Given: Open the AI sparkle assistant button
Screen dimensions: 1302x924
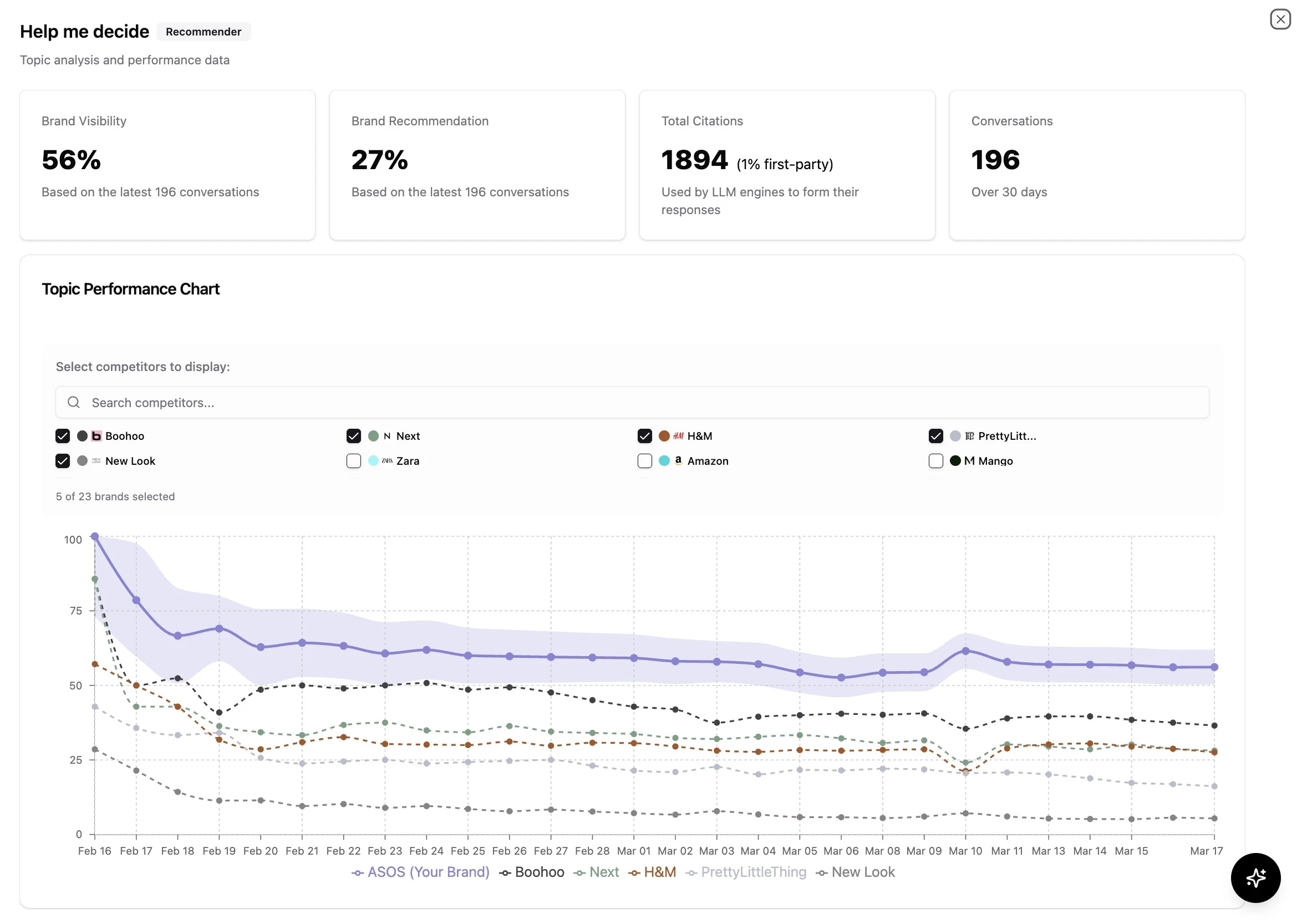Looking at the screenshot, I should point(1255,877).
